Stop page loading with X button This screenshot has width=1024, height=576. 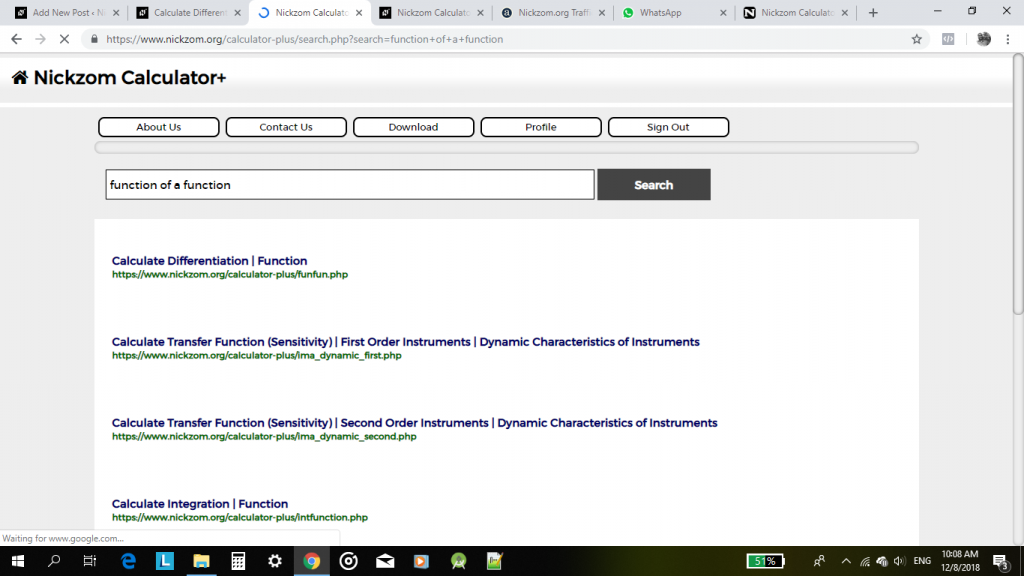click(64, 39)
